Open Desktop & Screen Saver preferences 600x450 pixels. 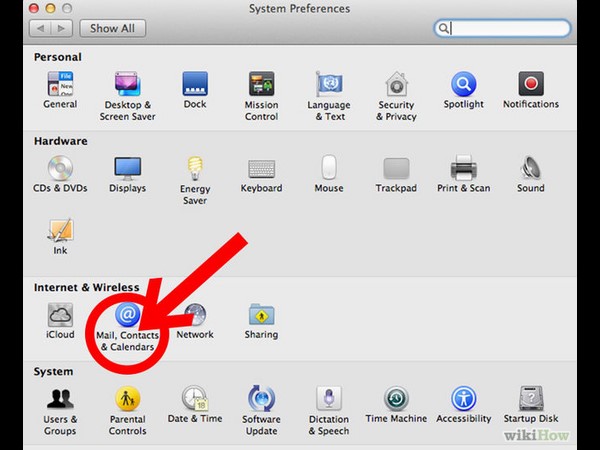(127, 86)
